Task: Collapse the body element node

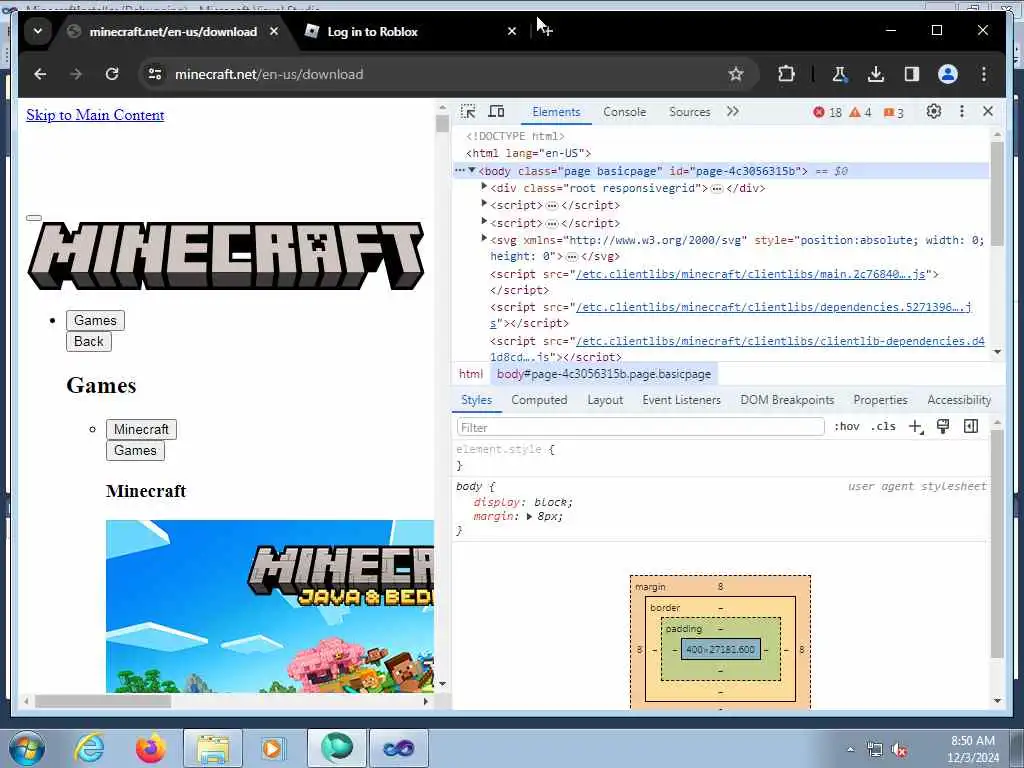Action: [472, 170]
